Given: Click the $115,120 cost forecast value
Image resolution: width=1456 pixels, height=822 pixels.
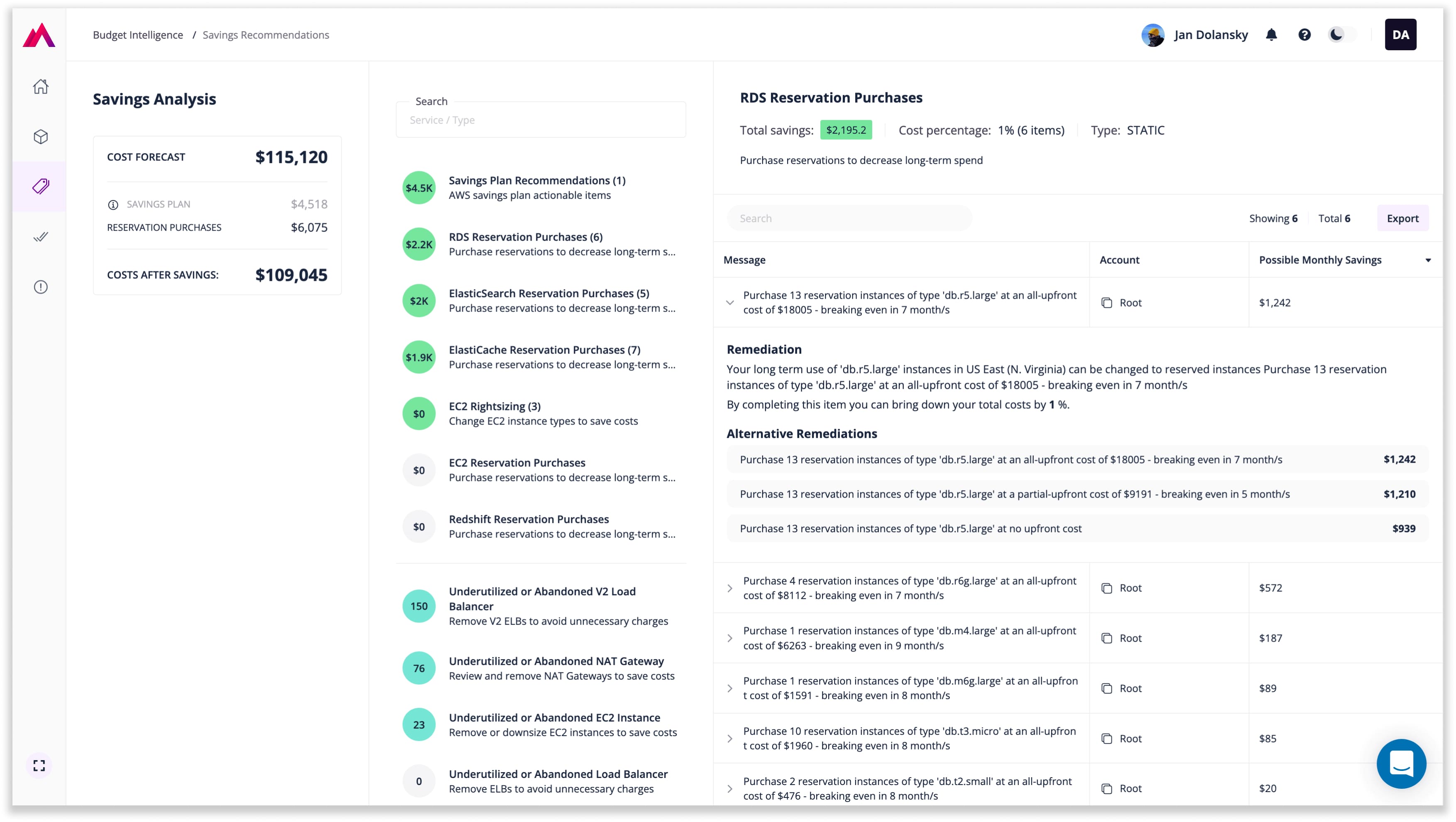Looking at the screenshot, I should coord(291,157).
